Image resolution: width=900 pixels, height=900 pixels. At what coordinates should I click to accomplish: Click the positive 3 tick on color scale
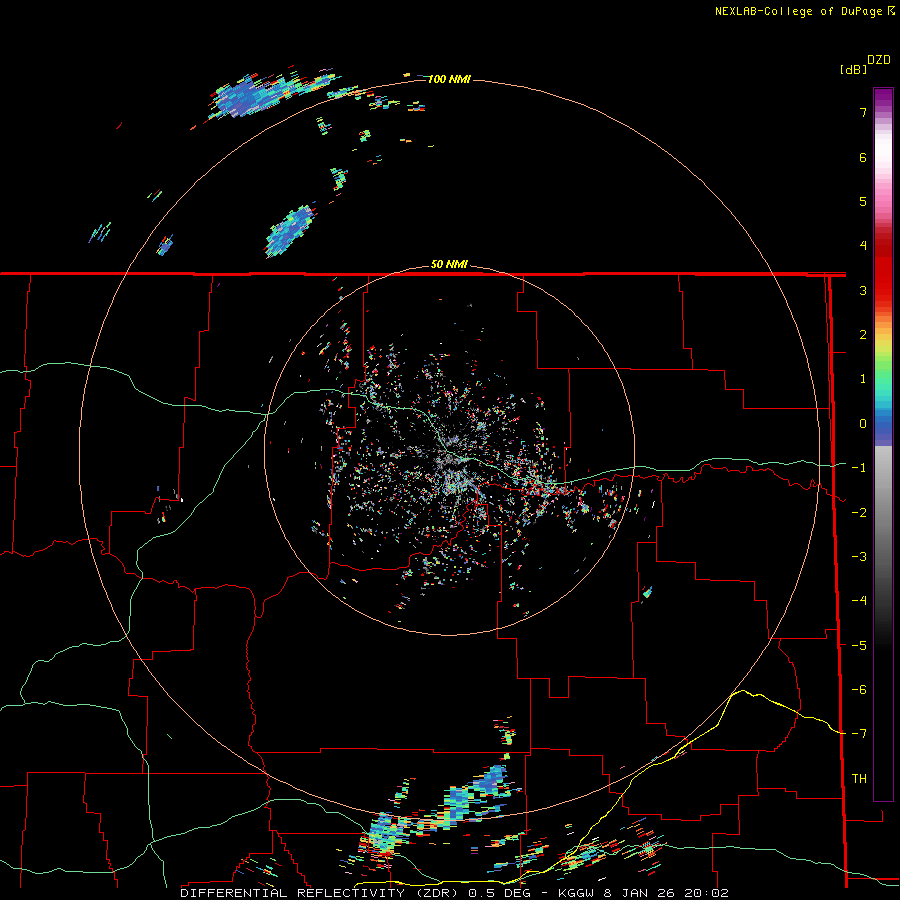click(x=863, y=290)
